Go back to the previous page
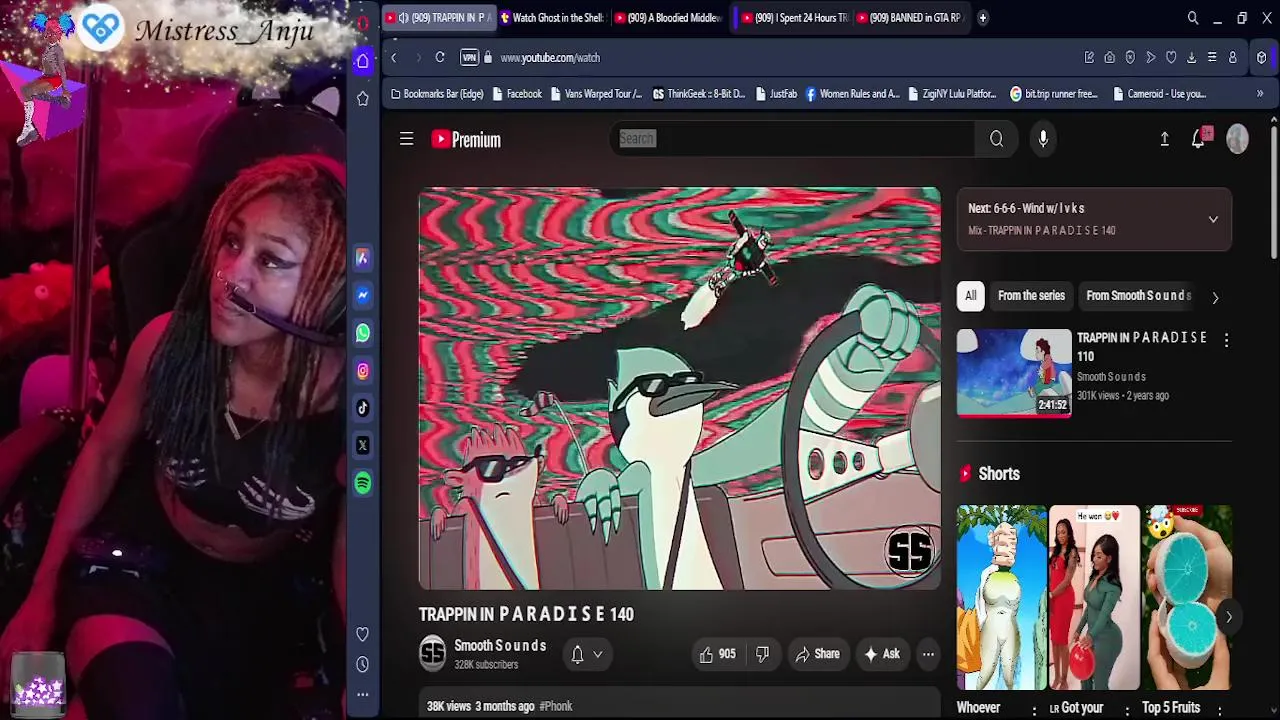The height and width of the screenshot is (720, 1280). coord(394,57)
